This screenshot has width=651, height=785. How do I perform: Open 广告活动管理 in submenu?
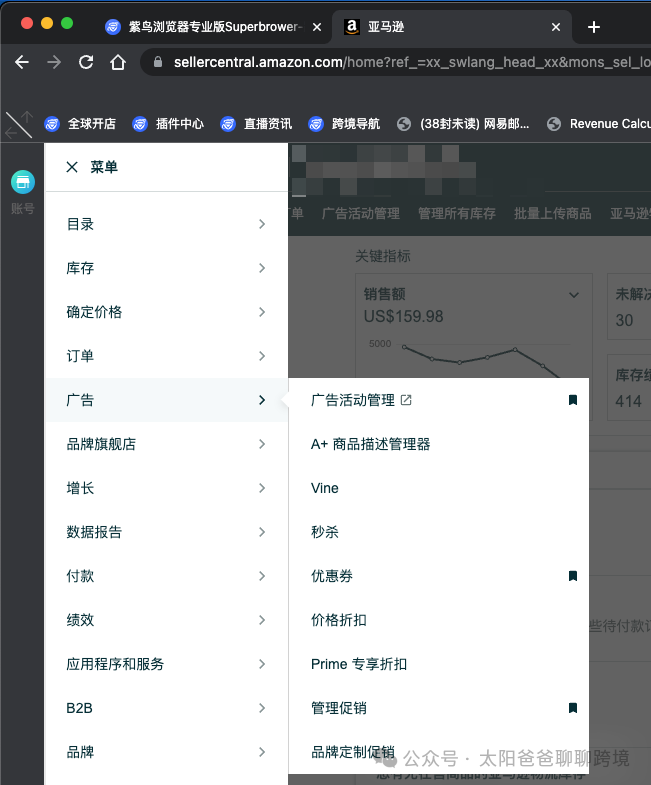(x=353, y=400)
